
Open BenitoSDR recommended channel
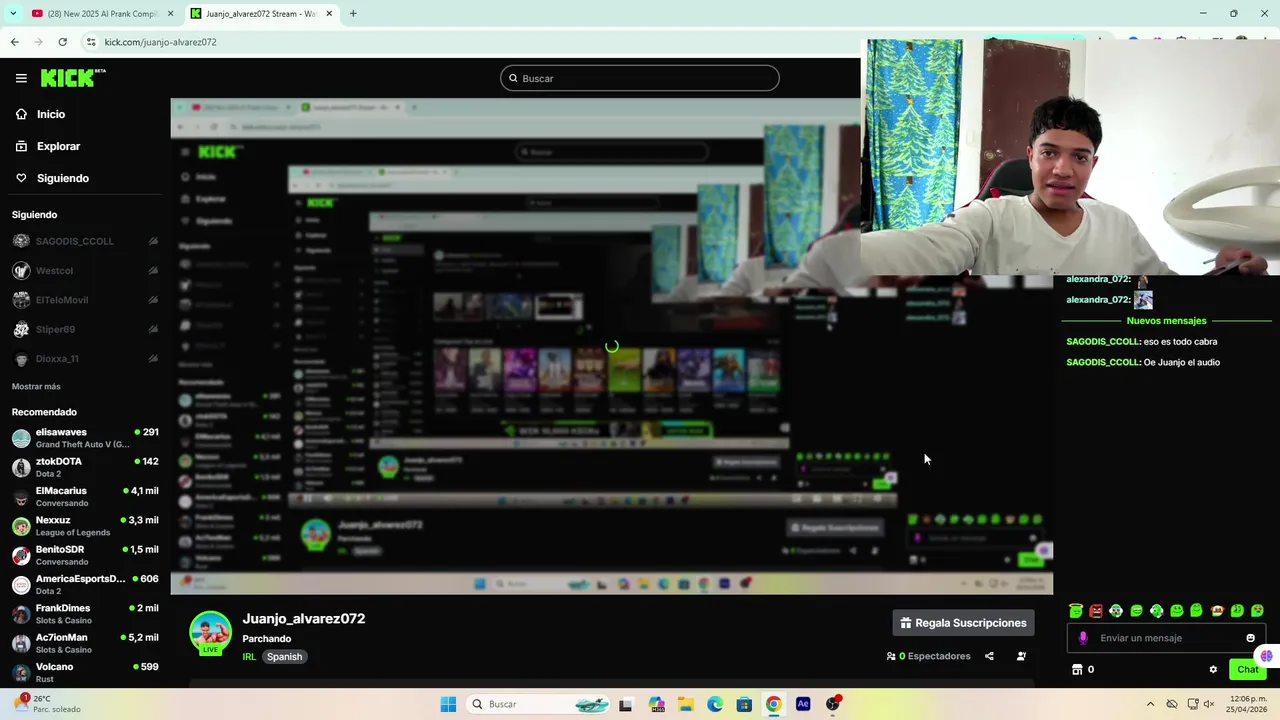tap(85, 555)
